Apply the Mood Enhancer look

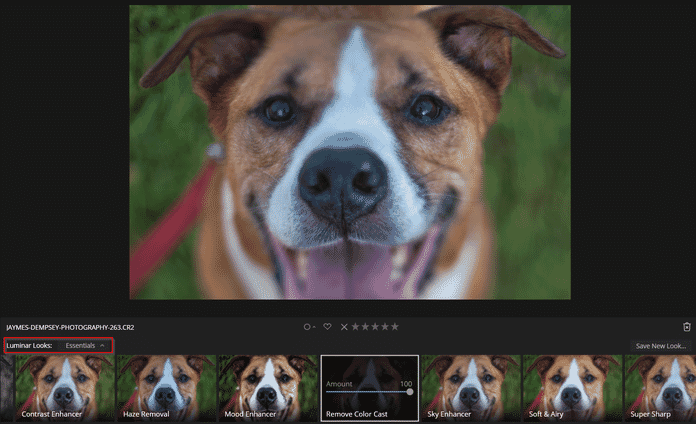268,388
